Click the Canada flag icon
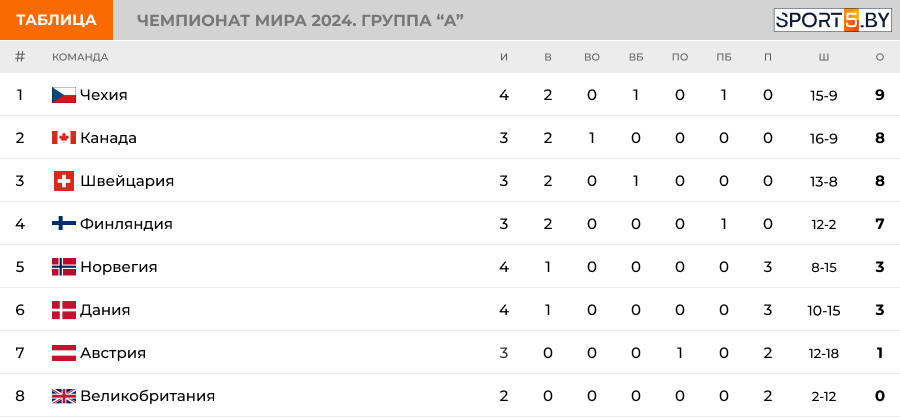The image size is (900, 417). pyautogui.click(x=64, y=138)
